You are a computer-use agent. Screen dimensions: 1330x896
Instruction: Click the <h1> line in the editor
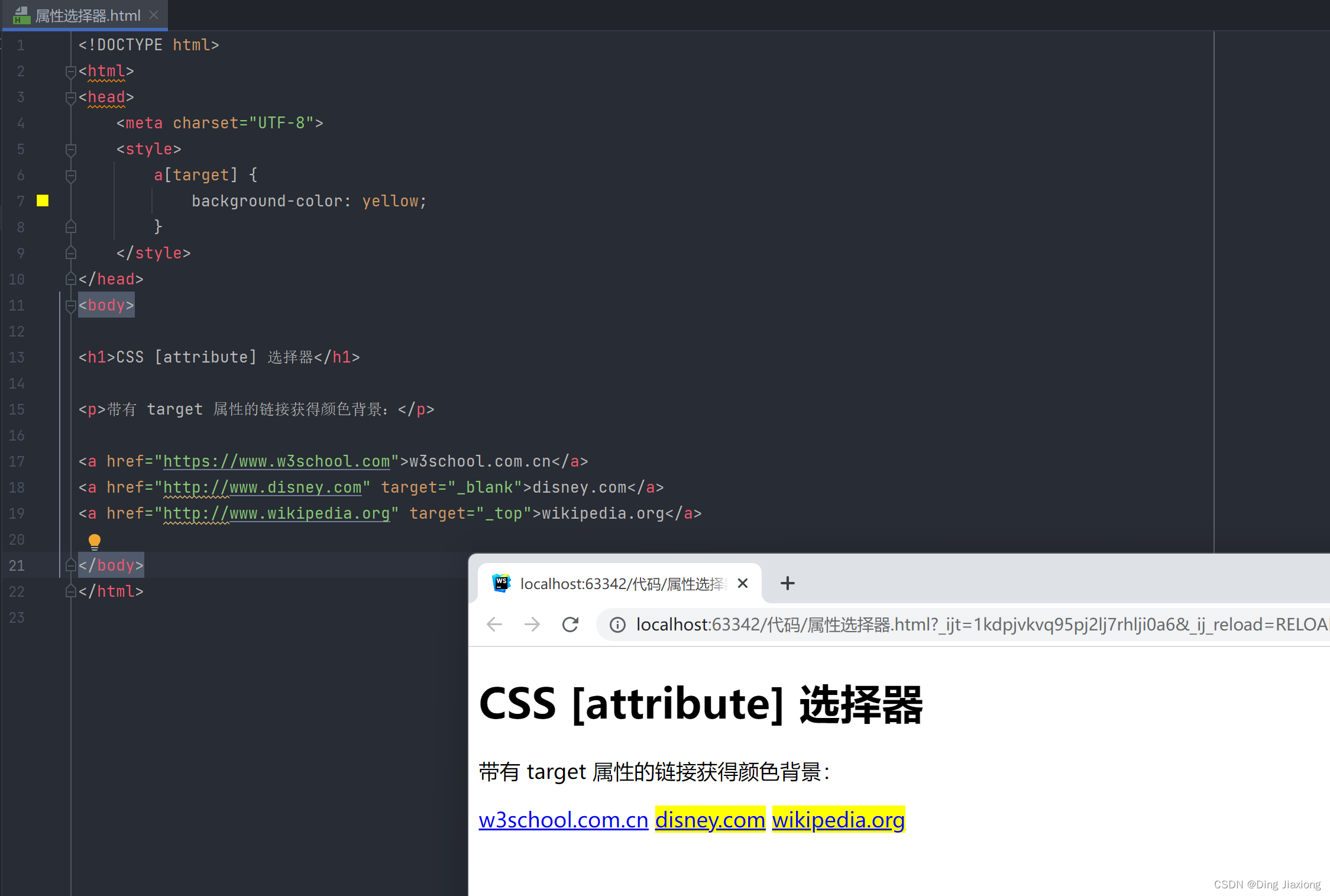219,357
